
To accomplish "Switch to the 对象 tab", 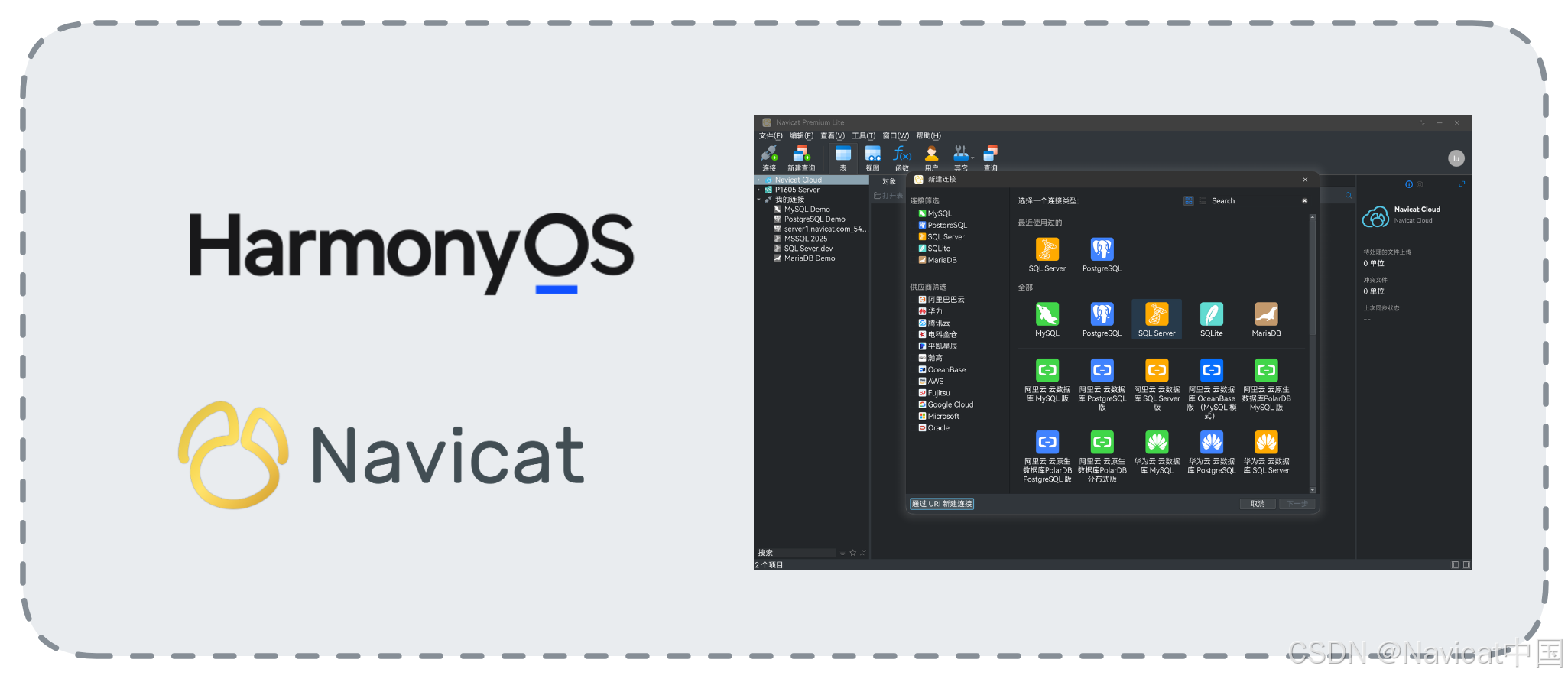I will click(889, 181).
